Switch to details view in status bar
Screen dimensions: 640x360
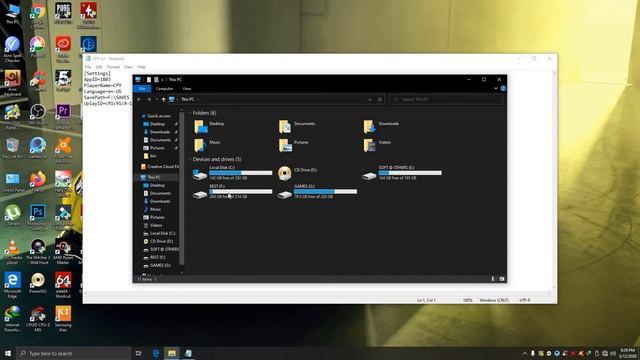pyautogui.click(x=493, y=279)
